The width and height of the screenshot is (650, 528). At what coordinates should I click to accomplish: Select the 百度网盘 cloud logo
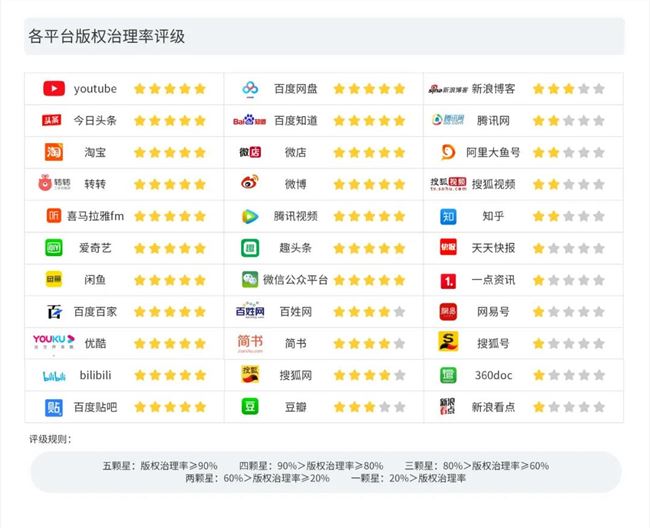pos(250,88)
